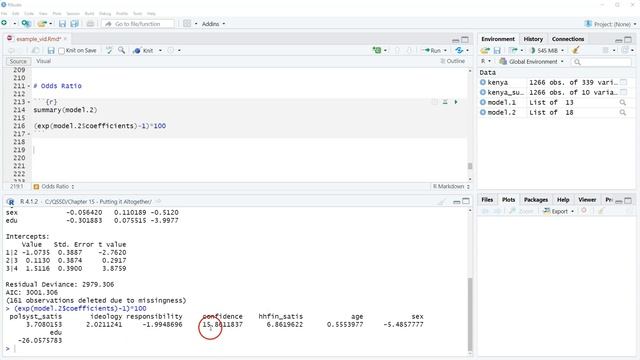Click the Print document icon
The width and height of the screenshot is (640, 360).
point(90,24)
